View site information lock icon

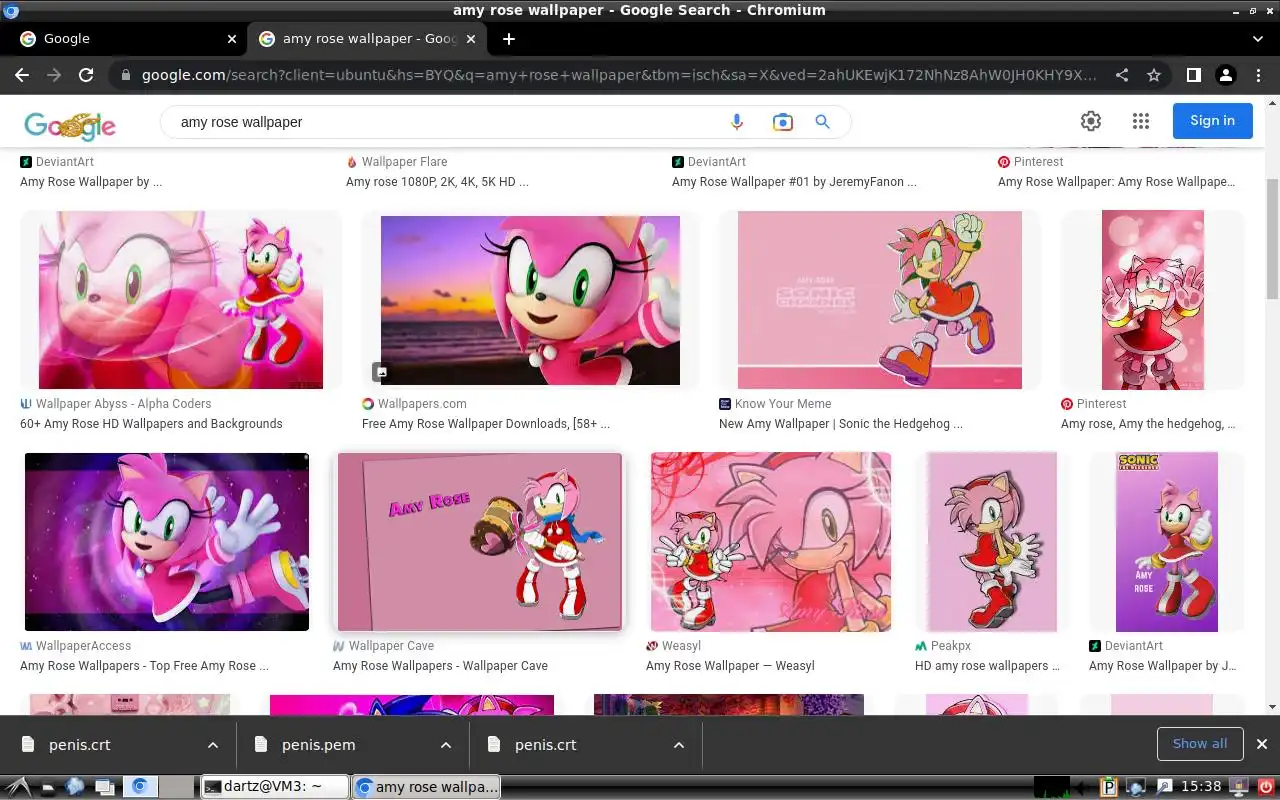coord(125,75)
